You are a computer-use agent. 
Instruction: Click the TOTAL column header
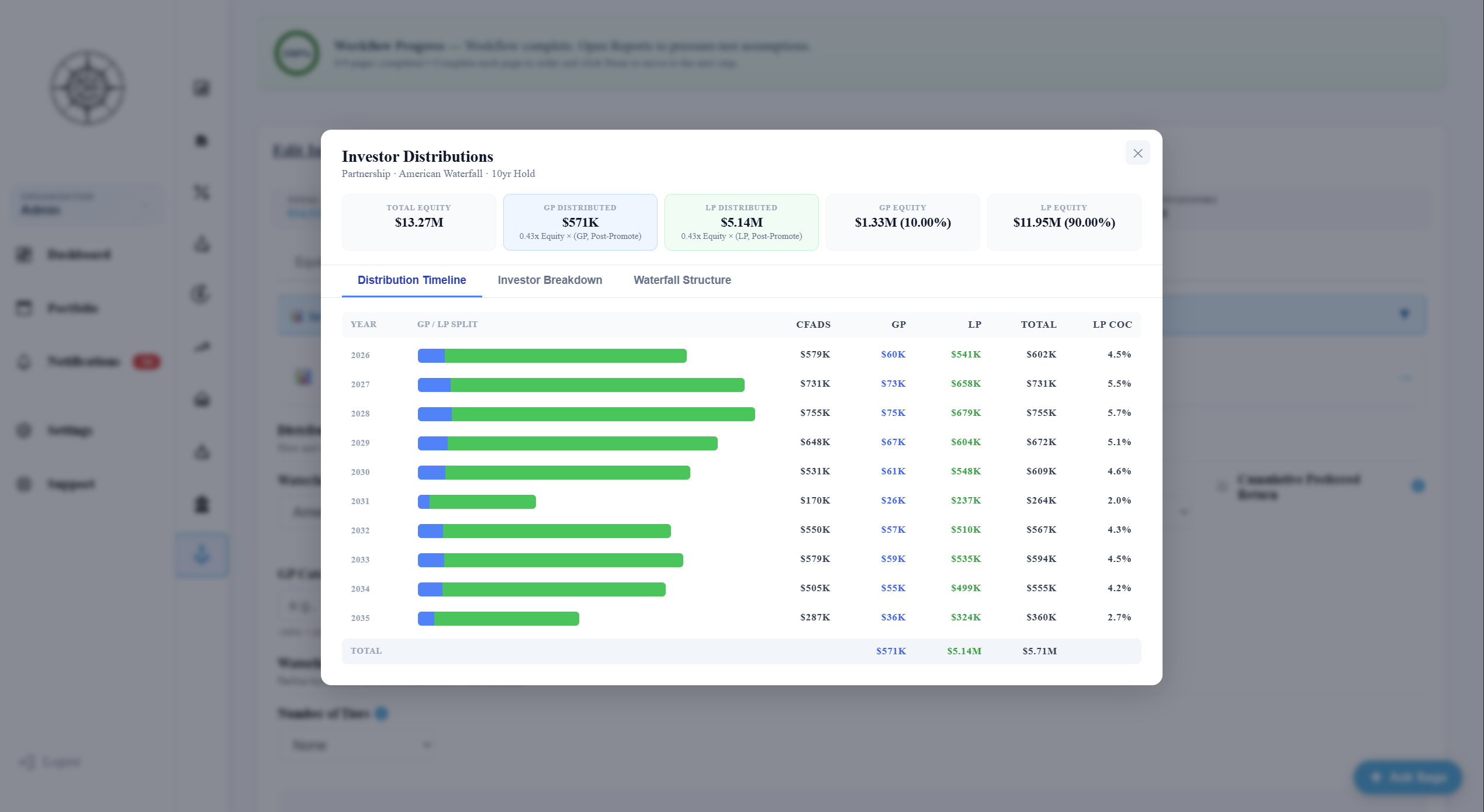coord(1039,324)
